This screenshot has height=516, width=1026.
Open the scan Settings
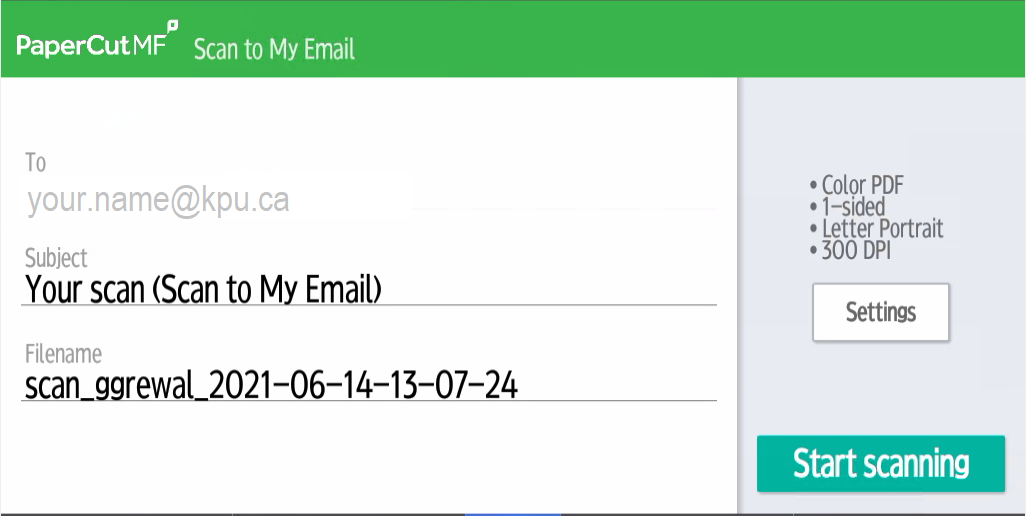[880, 312]
